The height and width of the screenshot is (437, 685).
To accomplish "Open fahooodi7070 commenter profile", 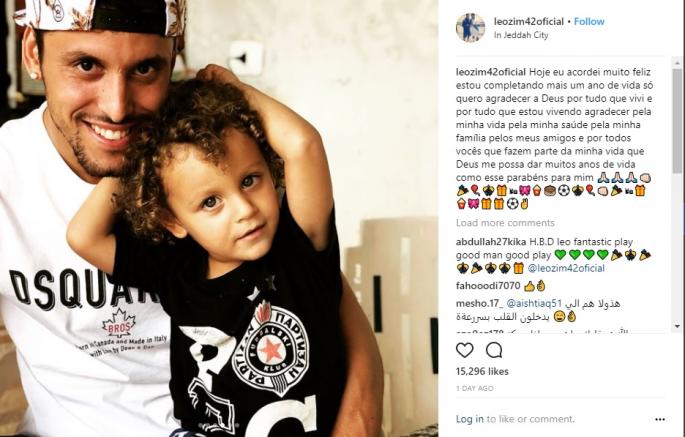I will click(488, 286).
